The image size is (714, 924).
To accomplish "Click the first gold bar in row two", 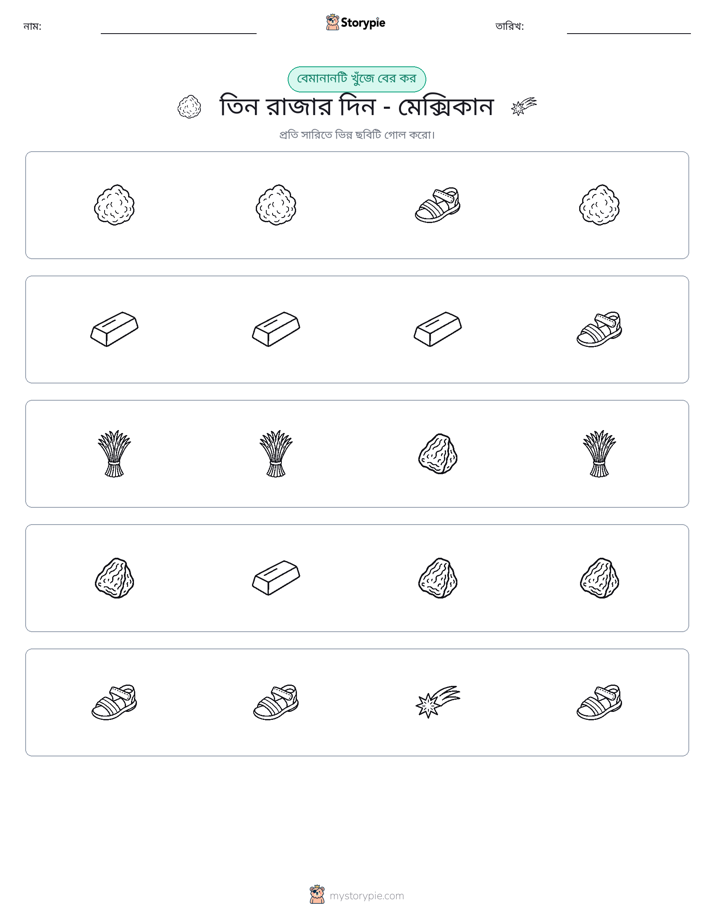I will click(x=114, y=329).
